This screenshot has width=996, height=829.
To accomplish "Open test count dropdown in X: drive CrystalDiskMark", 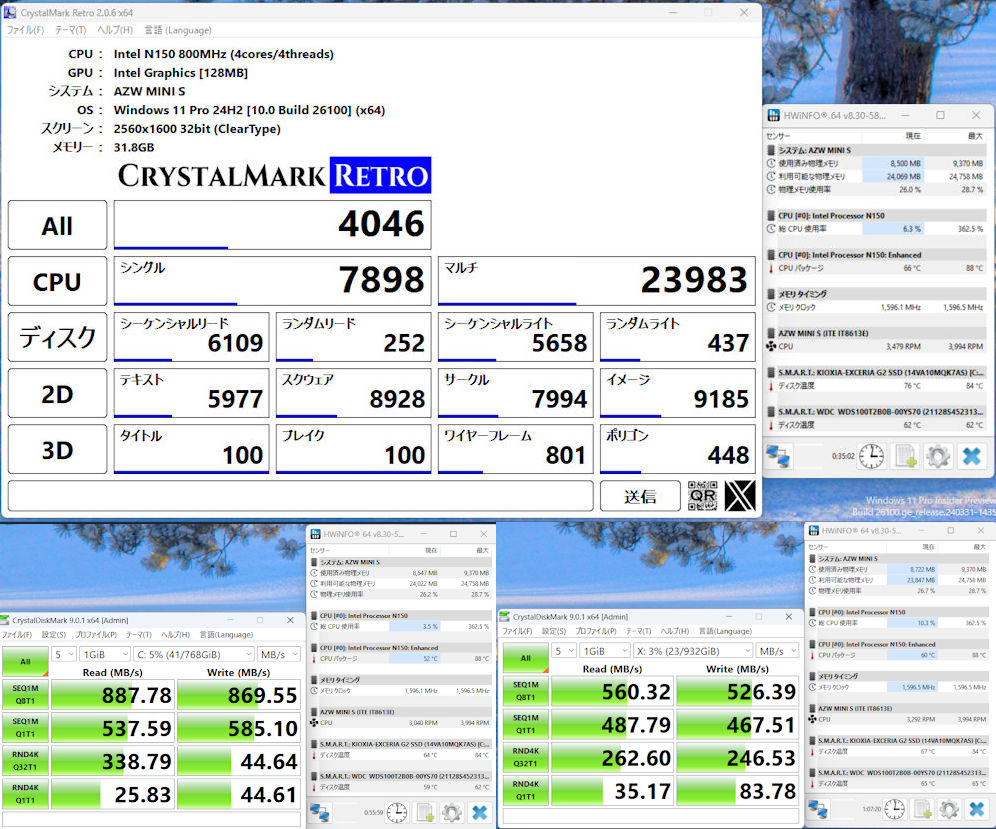I will tap(564, 651).
